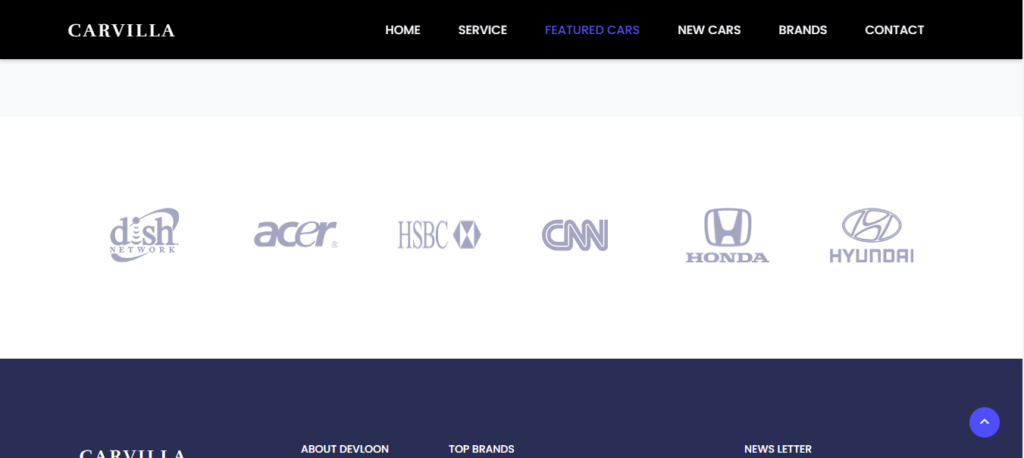Open the SERVICE section from navbar

tap(482, 30)
